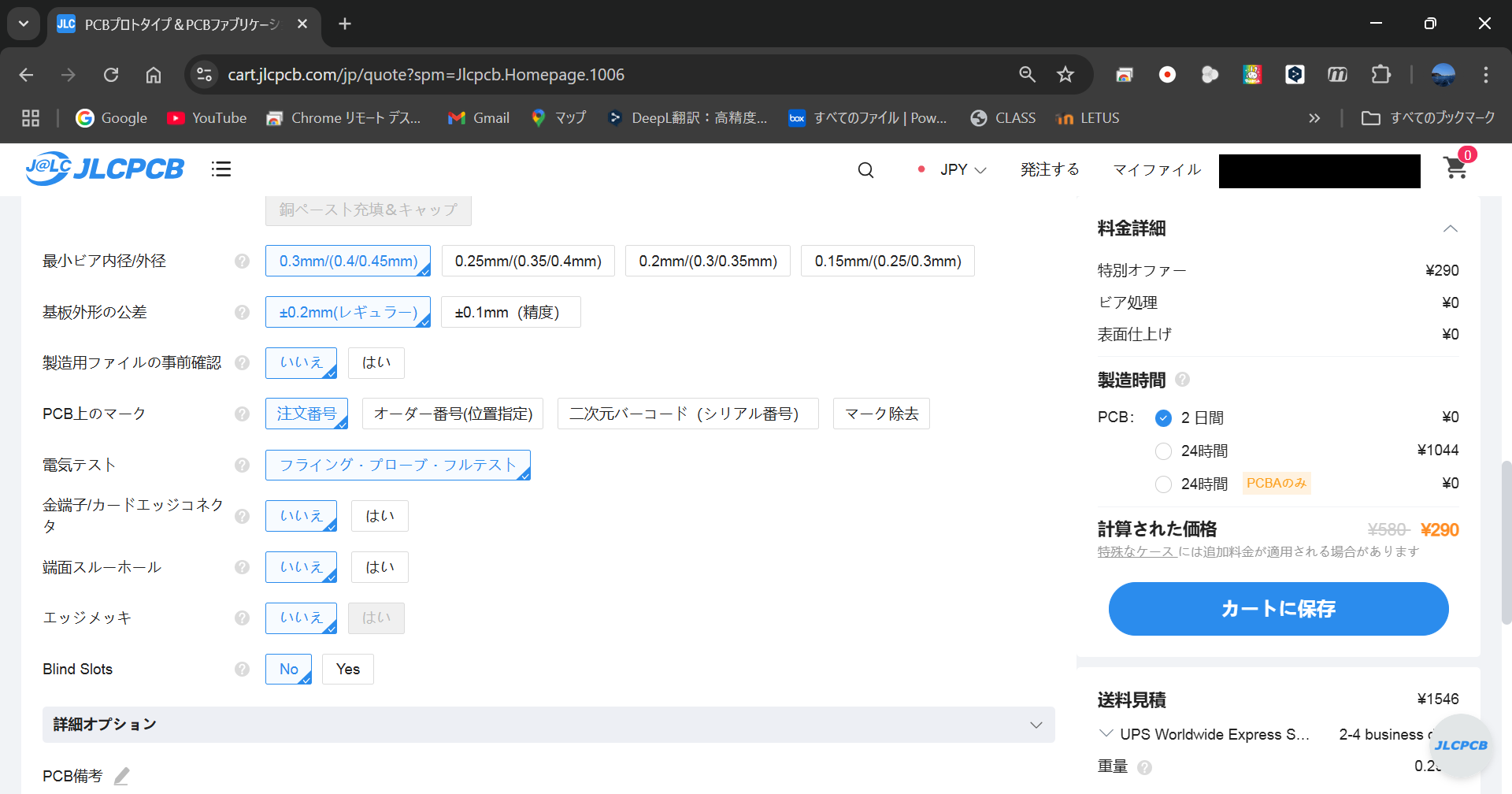Click the カートに保存 button

coord(1278,609)
